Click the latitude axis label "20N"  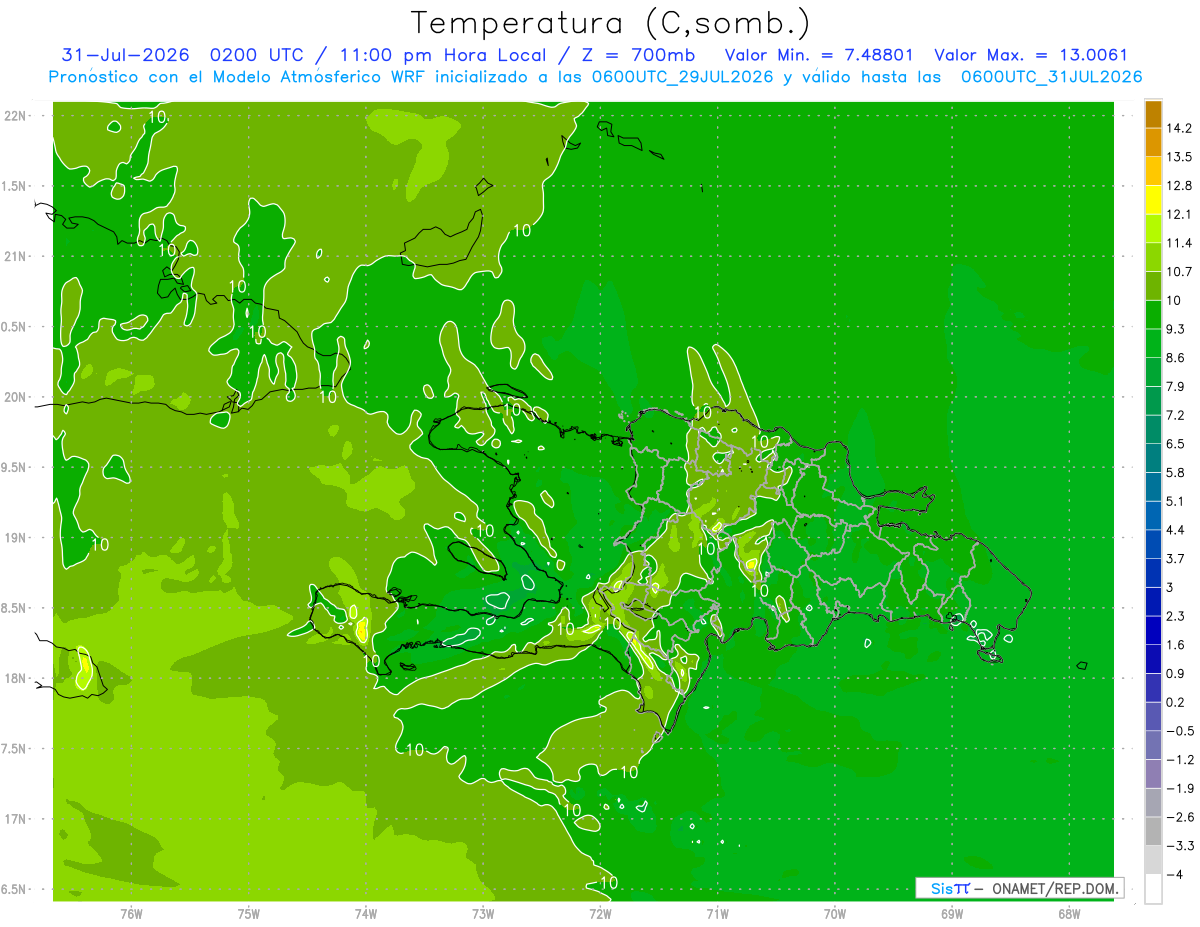15,398
